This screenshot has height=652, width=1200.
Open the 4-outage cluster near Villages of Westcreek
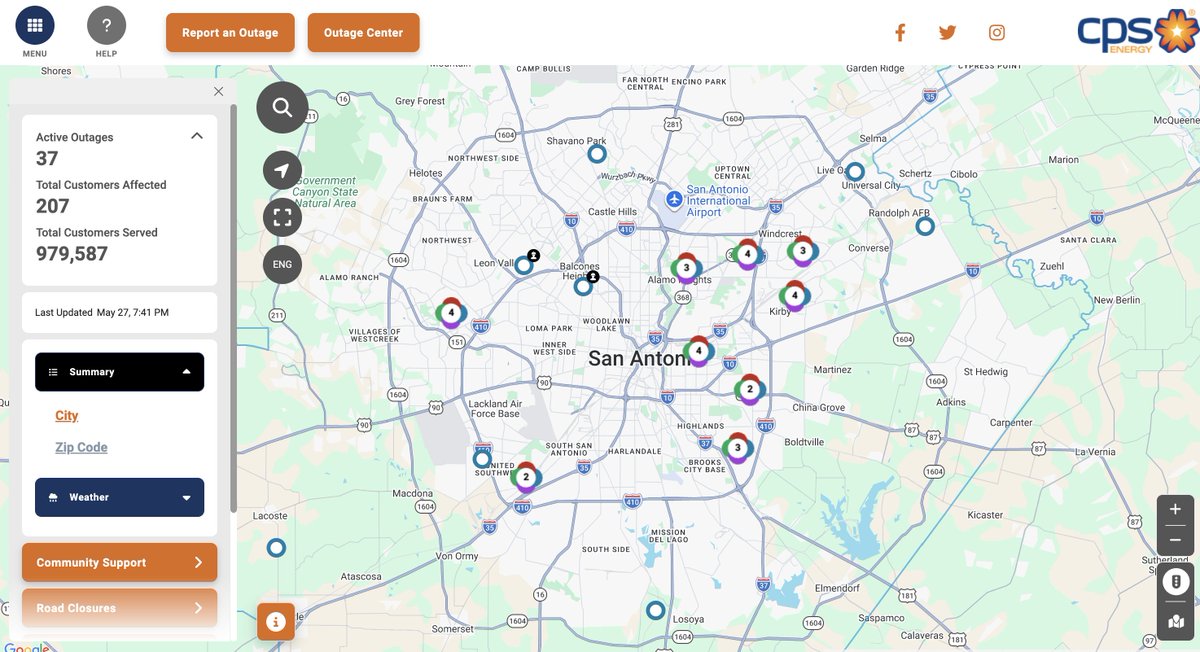click(x=451, y=313)
